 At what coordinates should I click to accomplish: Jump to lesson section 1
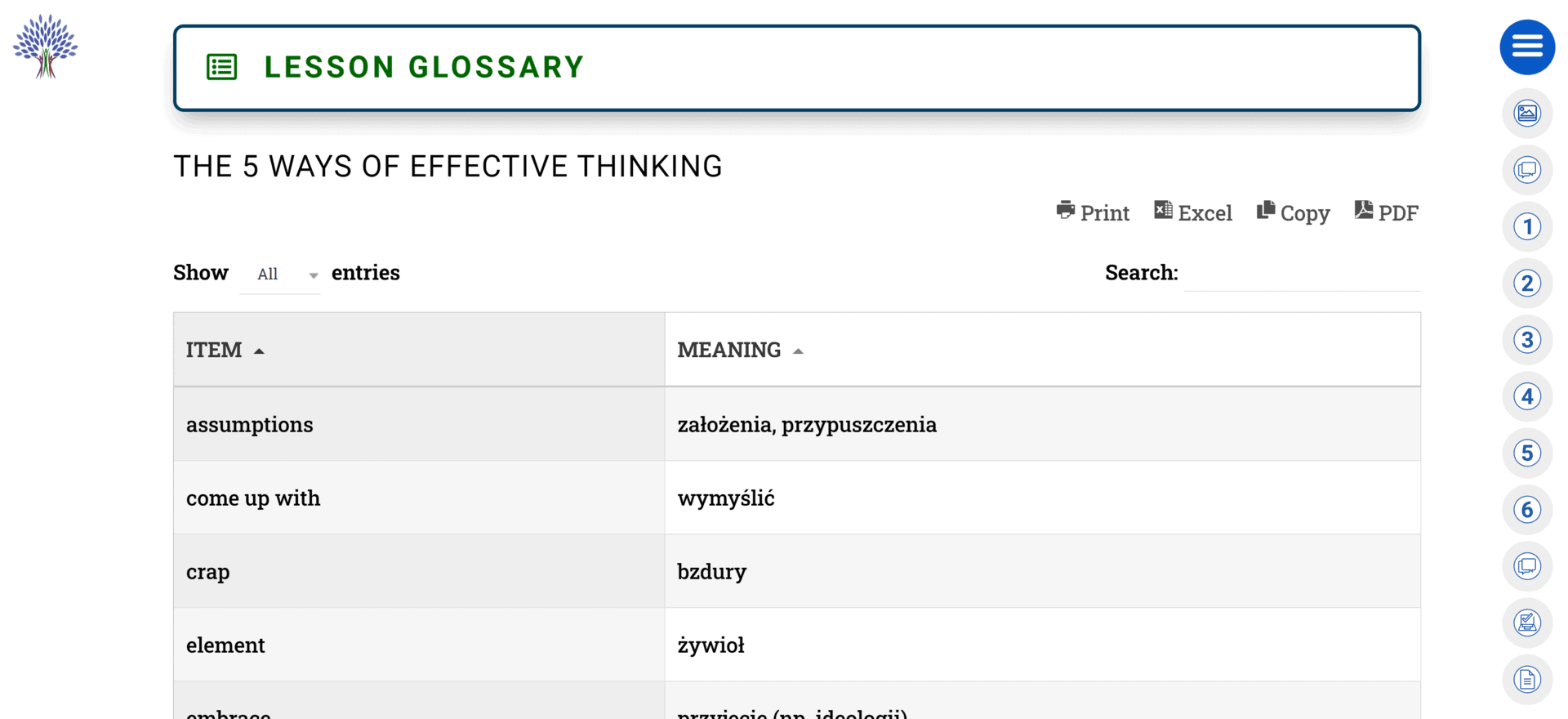[1527, 226]
